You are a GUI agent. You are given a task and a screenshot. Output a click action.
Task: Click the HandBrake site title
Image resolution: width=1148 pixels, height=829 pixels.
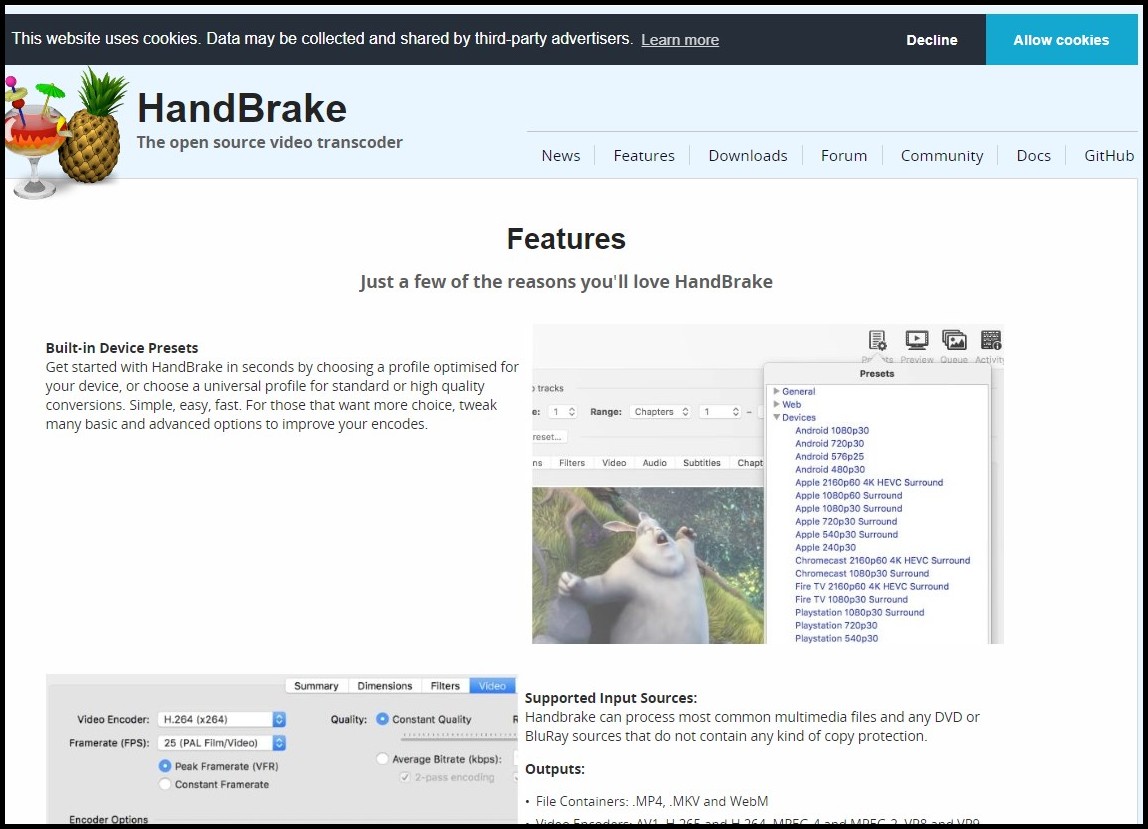(x=242, y=108)
